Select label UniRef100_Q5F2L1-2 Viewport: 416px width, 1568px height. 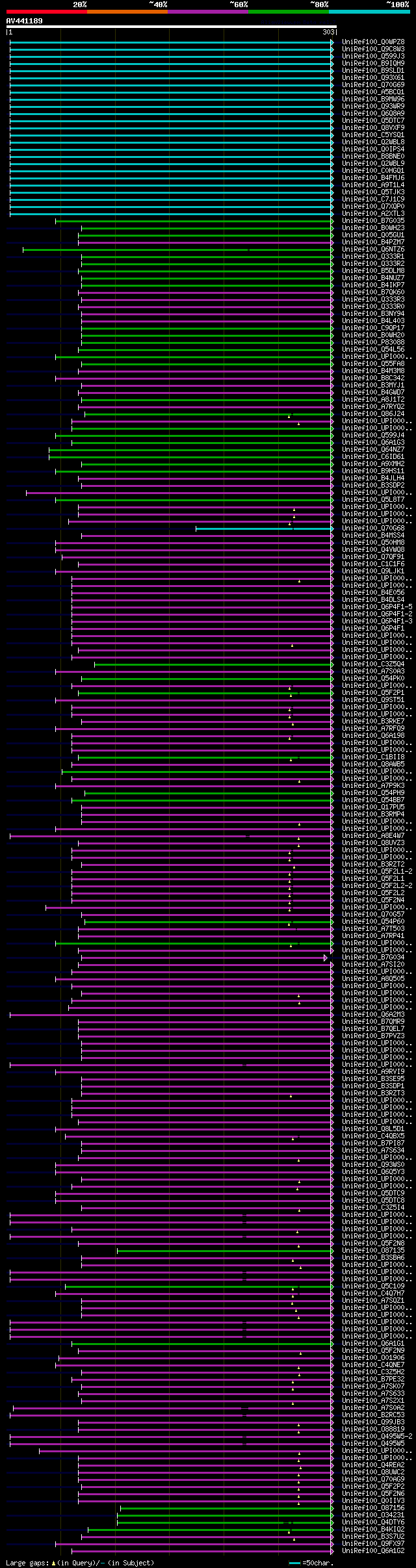click(x=377, y=871)
